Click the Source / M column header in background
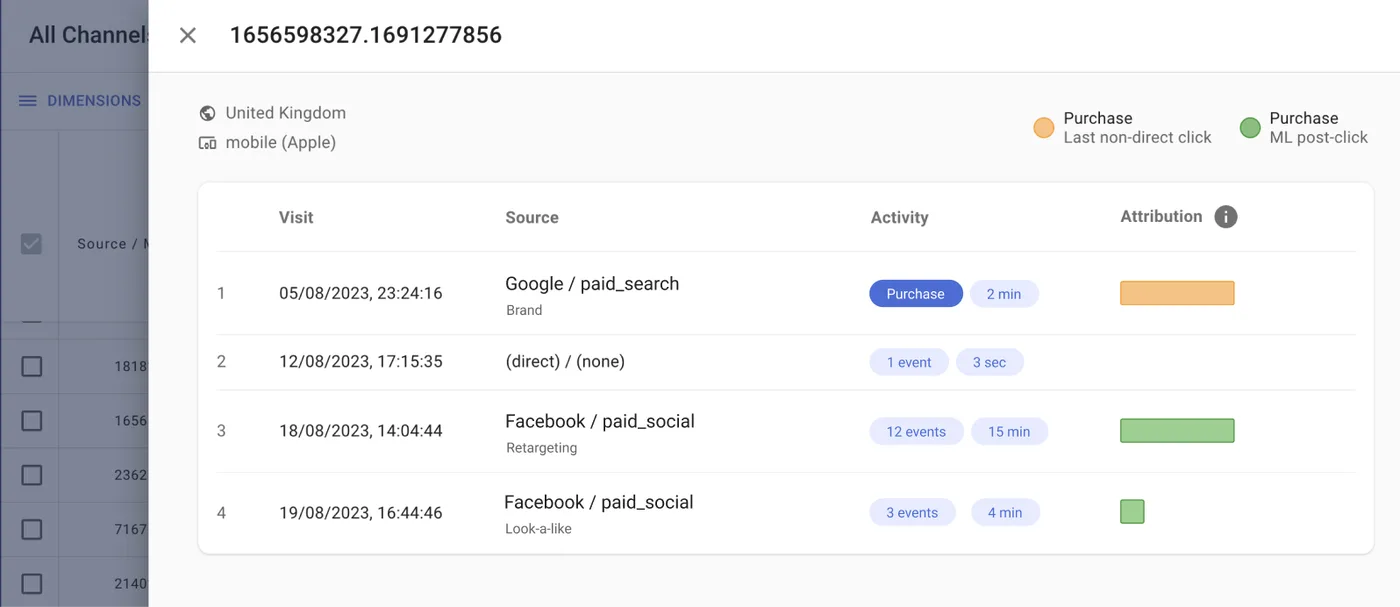The height and width of the screenshot is (607, 1400). click(x=112, y=244)
